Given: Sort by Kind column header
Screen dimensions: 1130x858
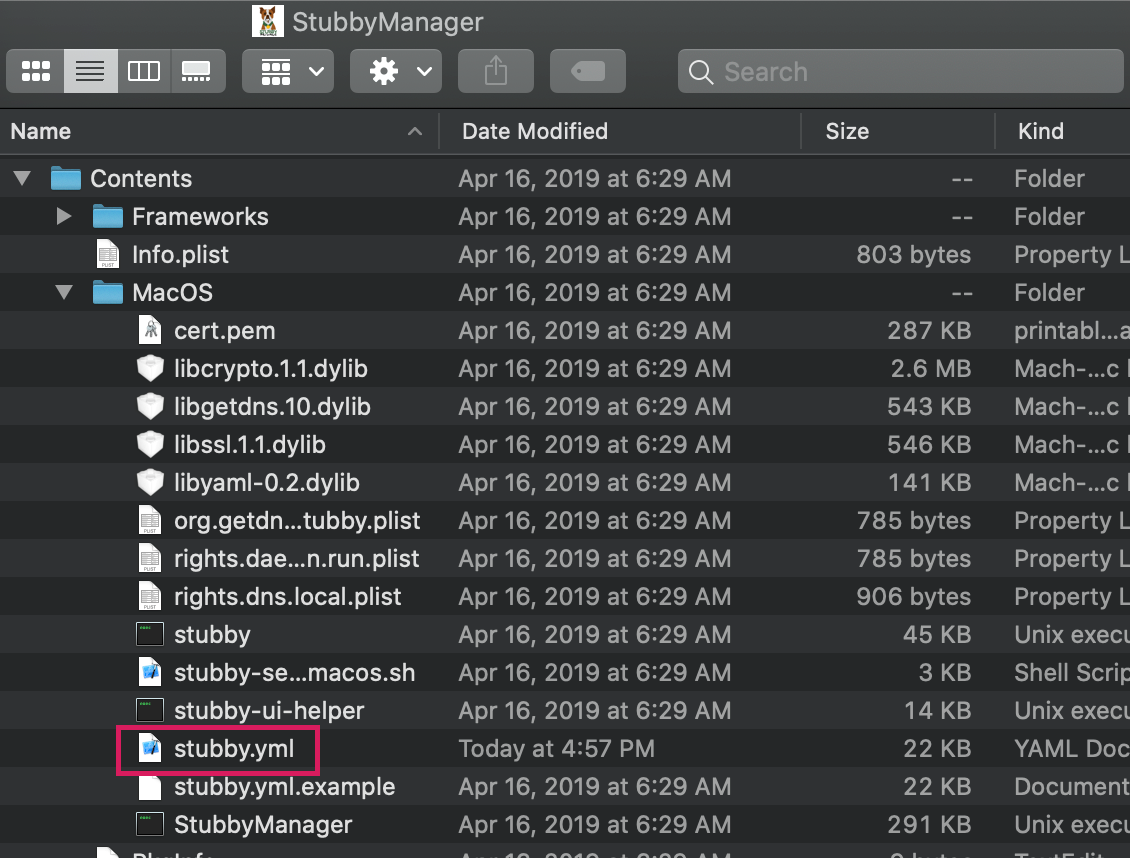Looking at the screenshot, I should [x=1063, y=131].
